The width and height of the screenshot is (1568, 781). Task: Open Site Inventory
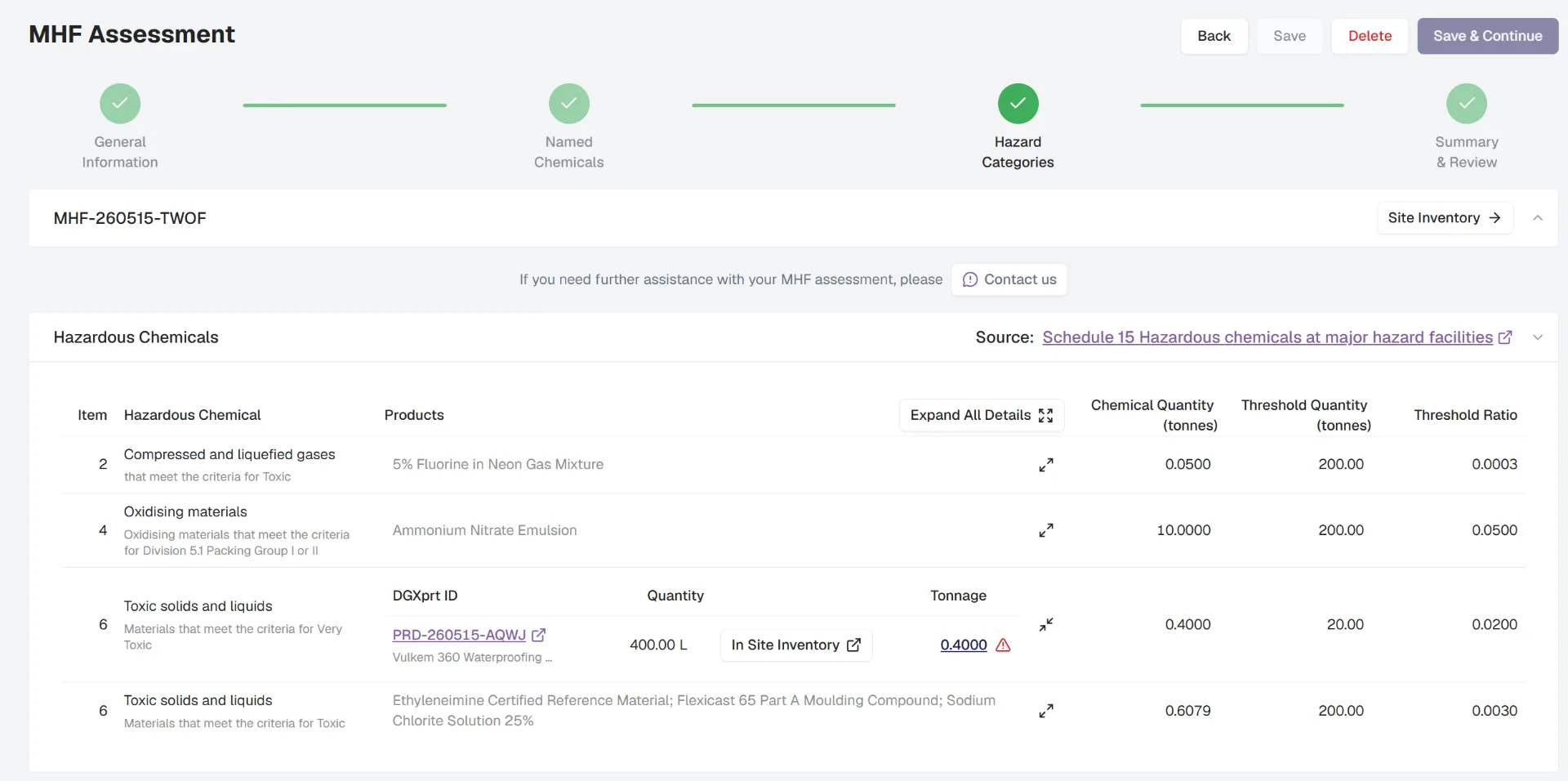(x=1445, y=218)
